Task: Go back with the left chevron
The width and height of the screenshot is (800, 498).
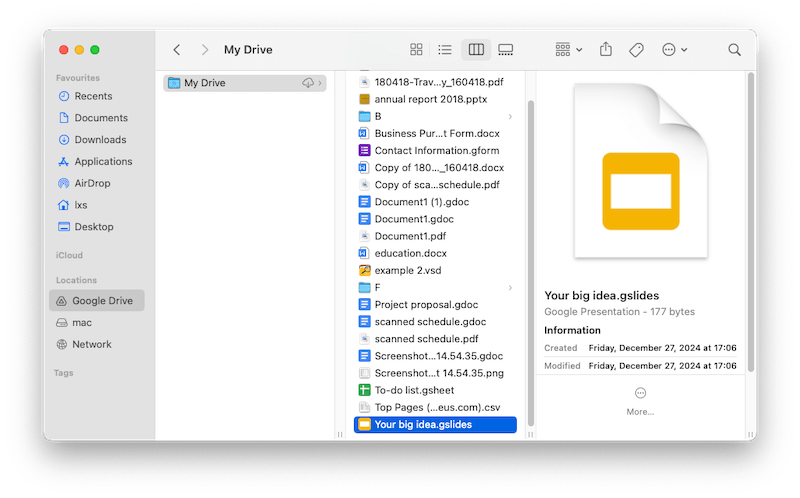Action: (177, 49)
